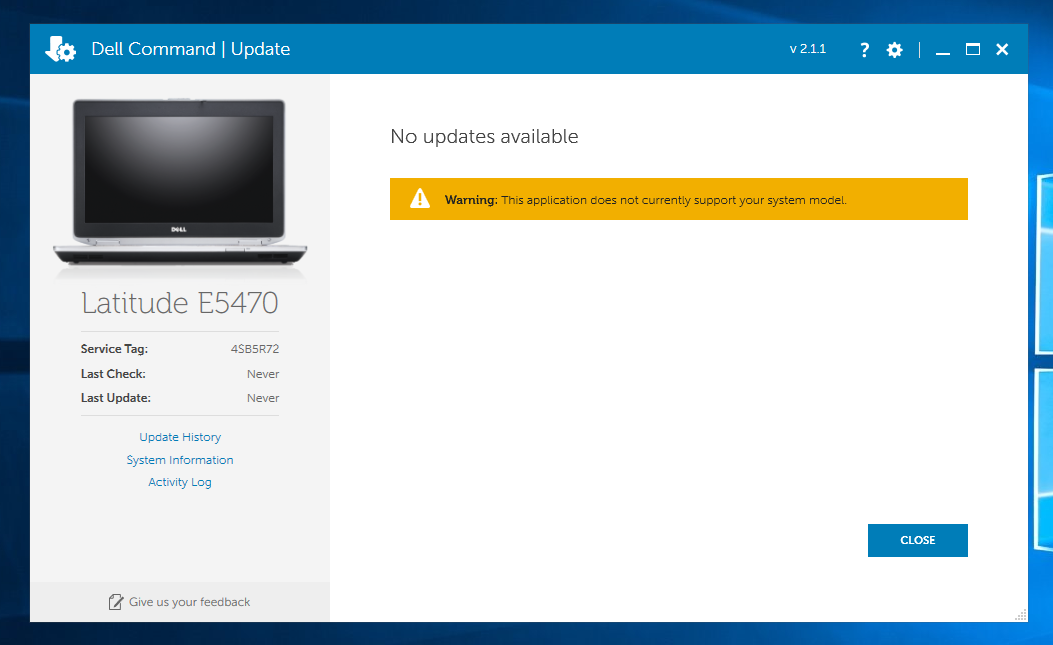Close the window with the X button
The width and height of the screenshot is (1053, 645).
[x=1002, y=49]
